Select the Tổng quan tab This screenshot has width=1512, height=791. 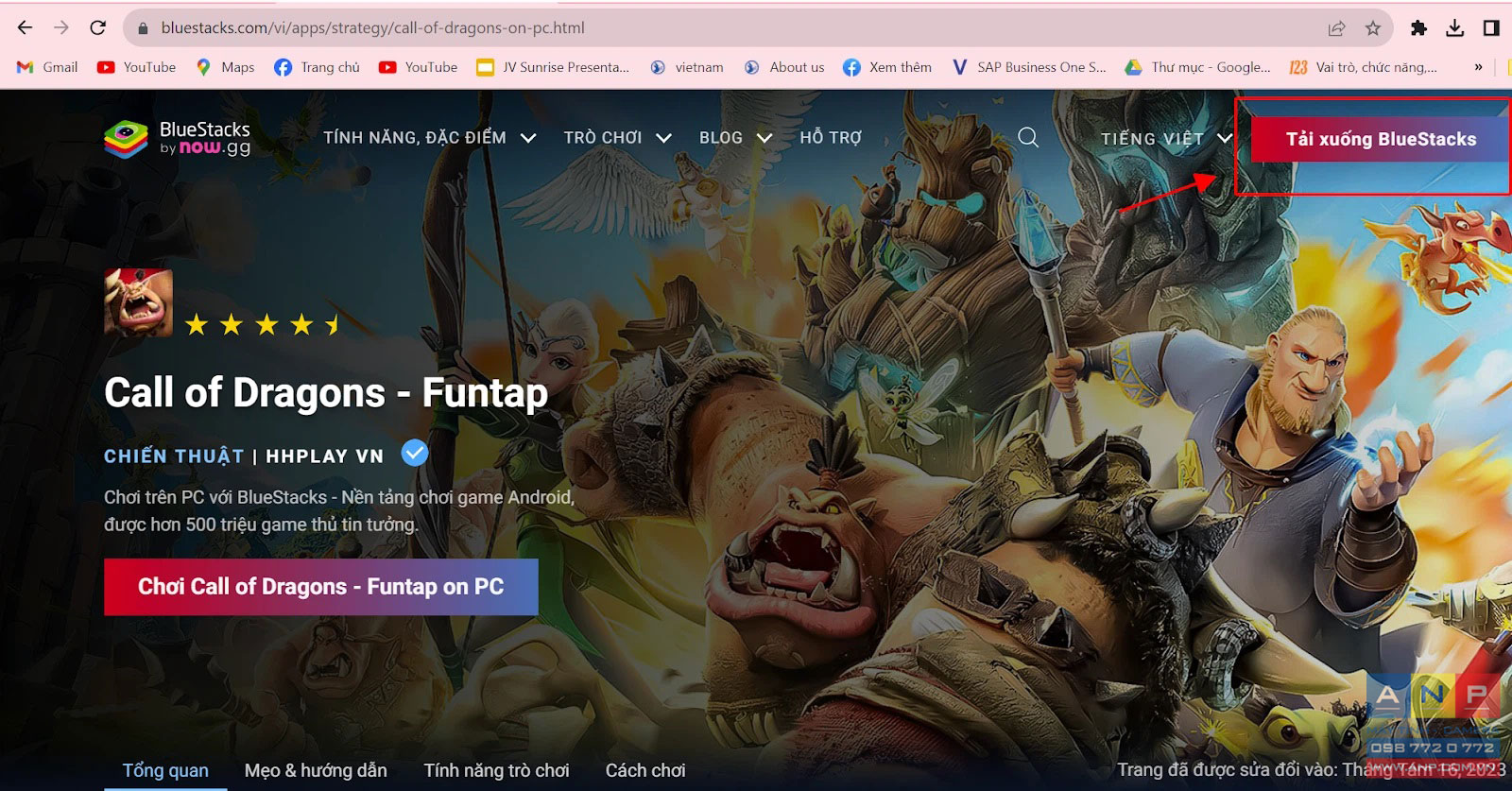pyautogui.click(x=165, y=770)
